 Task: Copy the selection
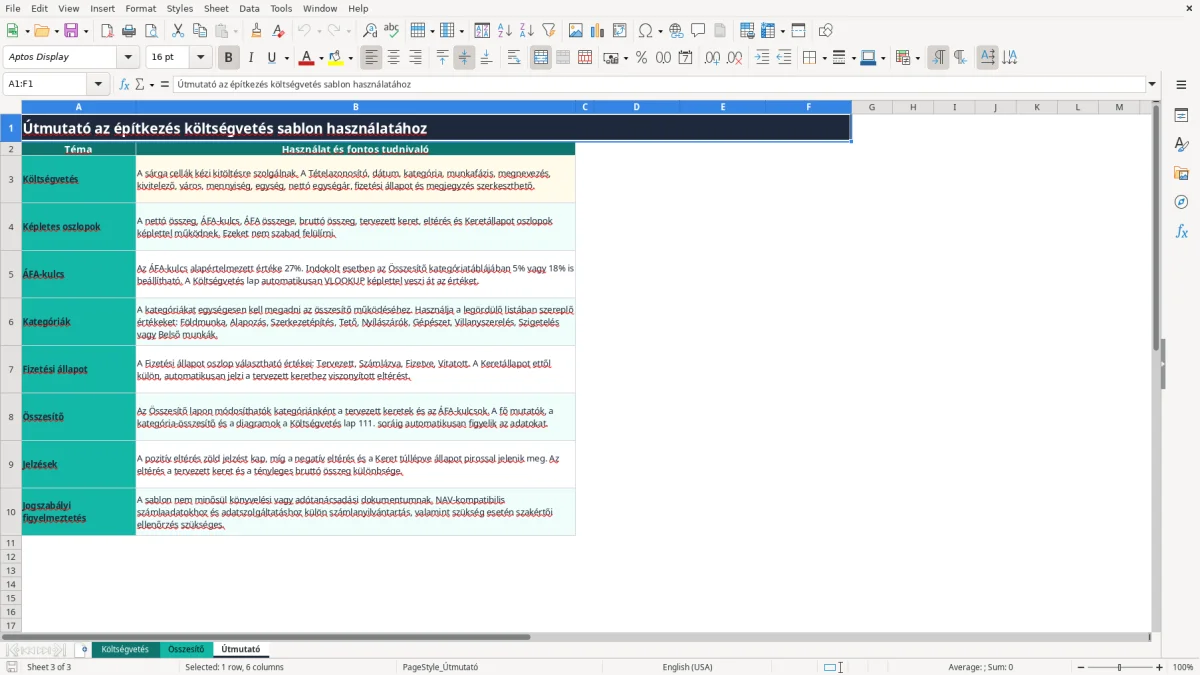(x=200, y=31)
